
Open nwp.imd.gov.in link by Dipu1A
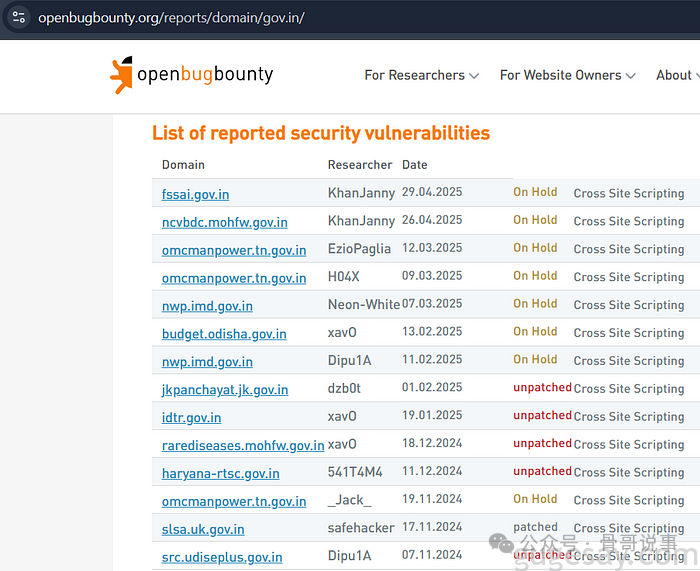[x=207, y=362]
